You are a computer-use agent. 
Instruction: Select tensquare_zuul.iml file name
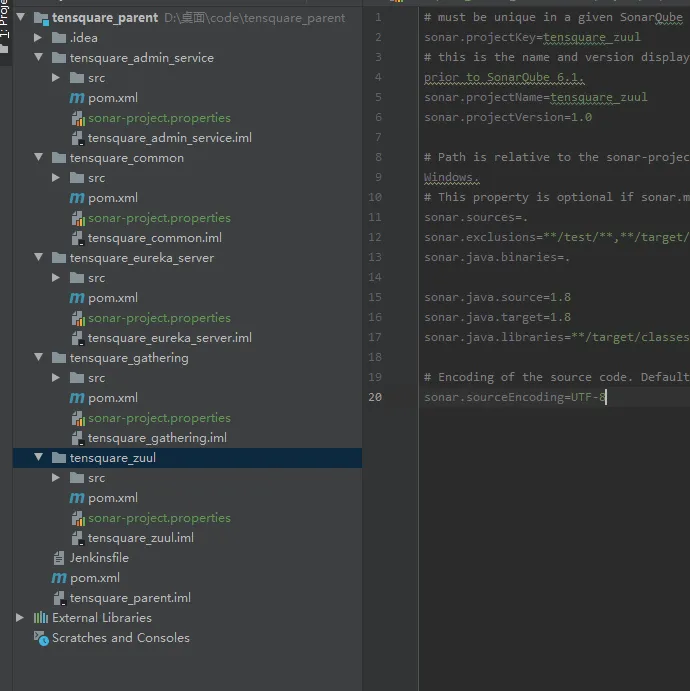coord(141,538)
